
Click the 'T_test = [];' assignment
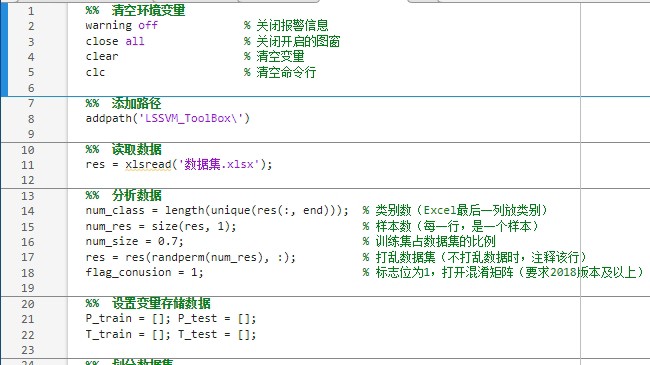point(217,334)
